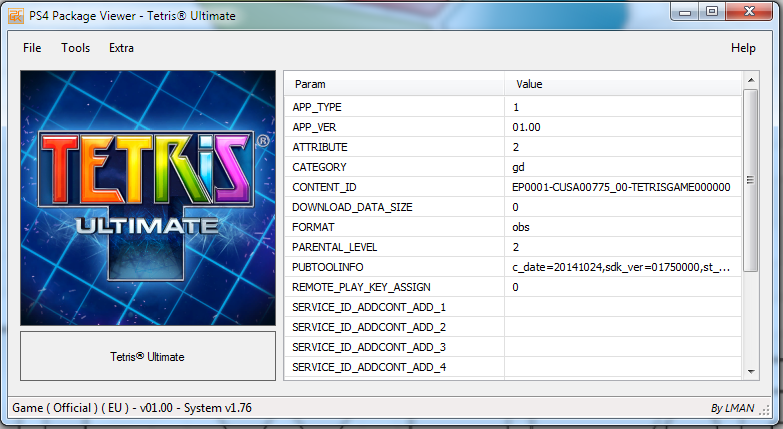Click the Tetris® Ultimate title button

pos(147,356)
